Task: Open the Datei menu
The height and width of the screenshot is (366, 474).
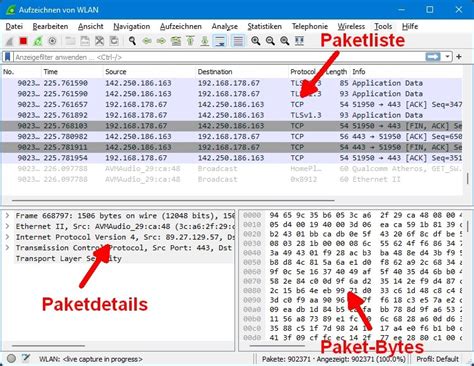Action: pyautogui.click(x=14, y=26)
